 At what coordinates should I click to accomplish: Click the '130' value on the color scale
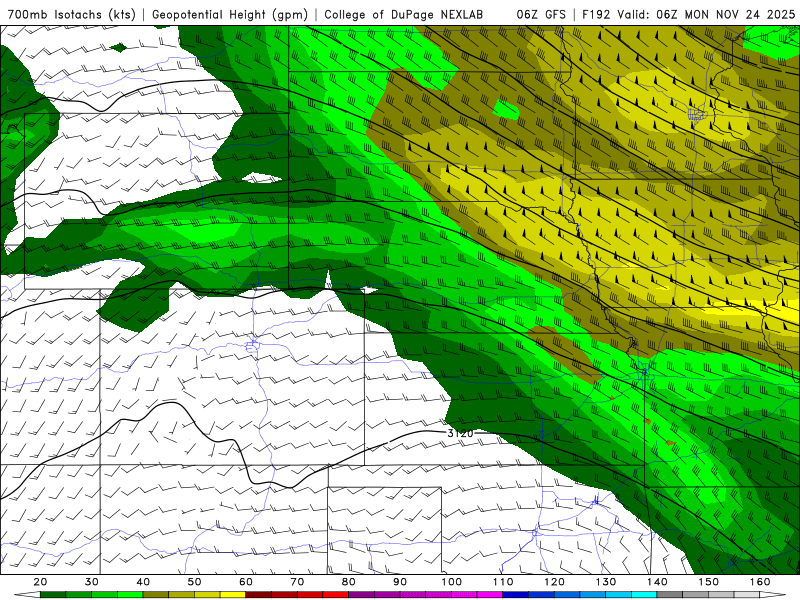coord(606,582)
